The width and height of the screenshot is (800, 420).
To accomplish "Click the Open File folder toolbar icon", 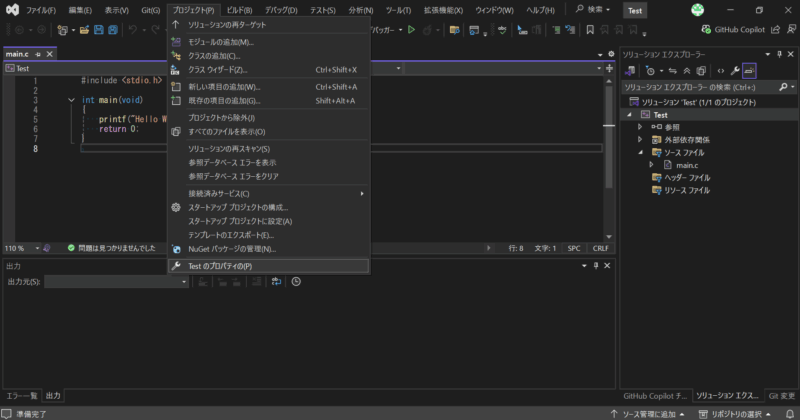I will (85, 30).
